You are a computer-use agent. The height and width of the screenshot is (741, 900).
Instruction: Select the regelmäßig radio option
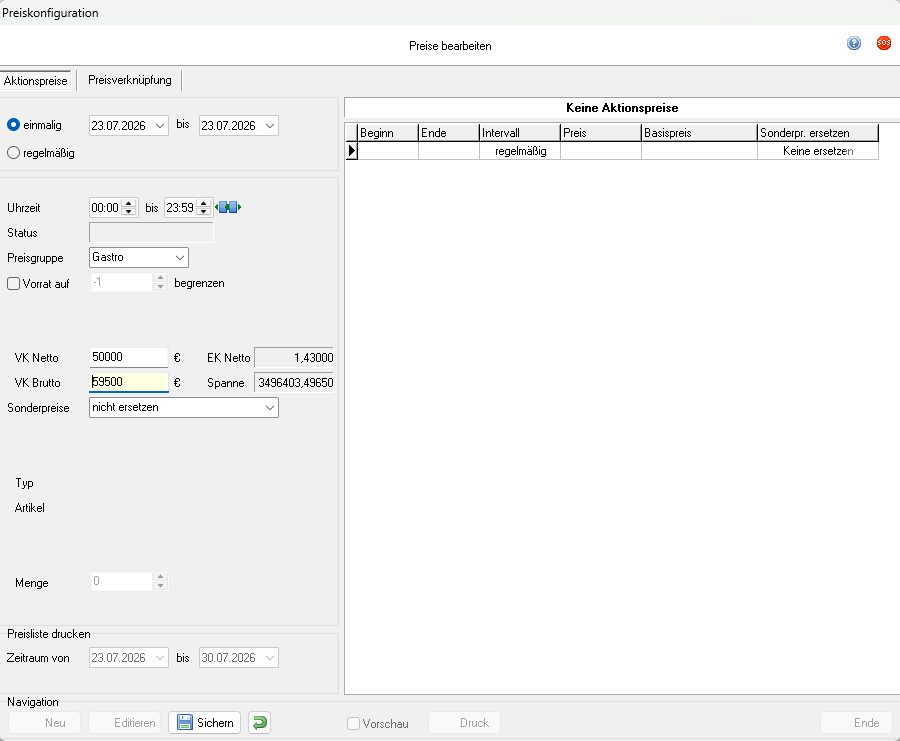[x=13, y=153]
